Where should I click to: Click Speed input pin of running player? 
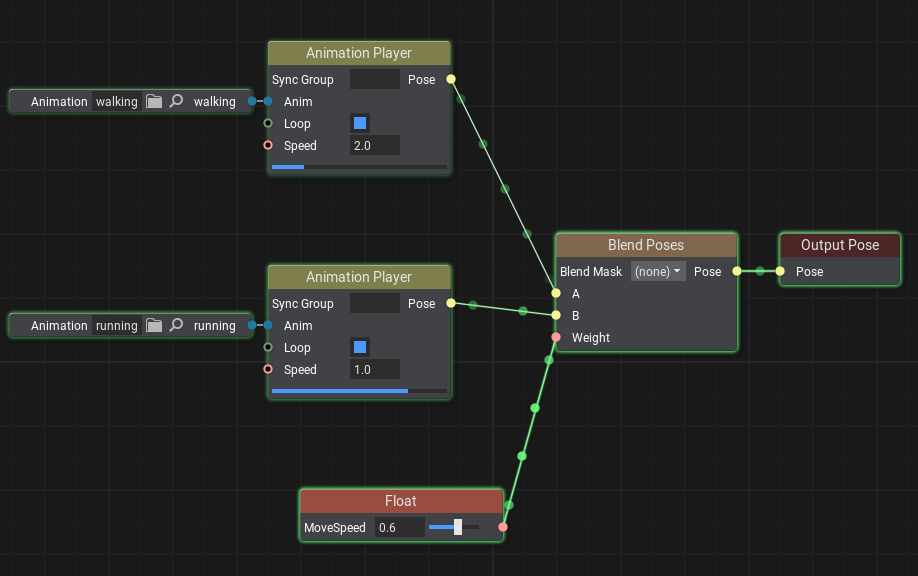[268, 369]
